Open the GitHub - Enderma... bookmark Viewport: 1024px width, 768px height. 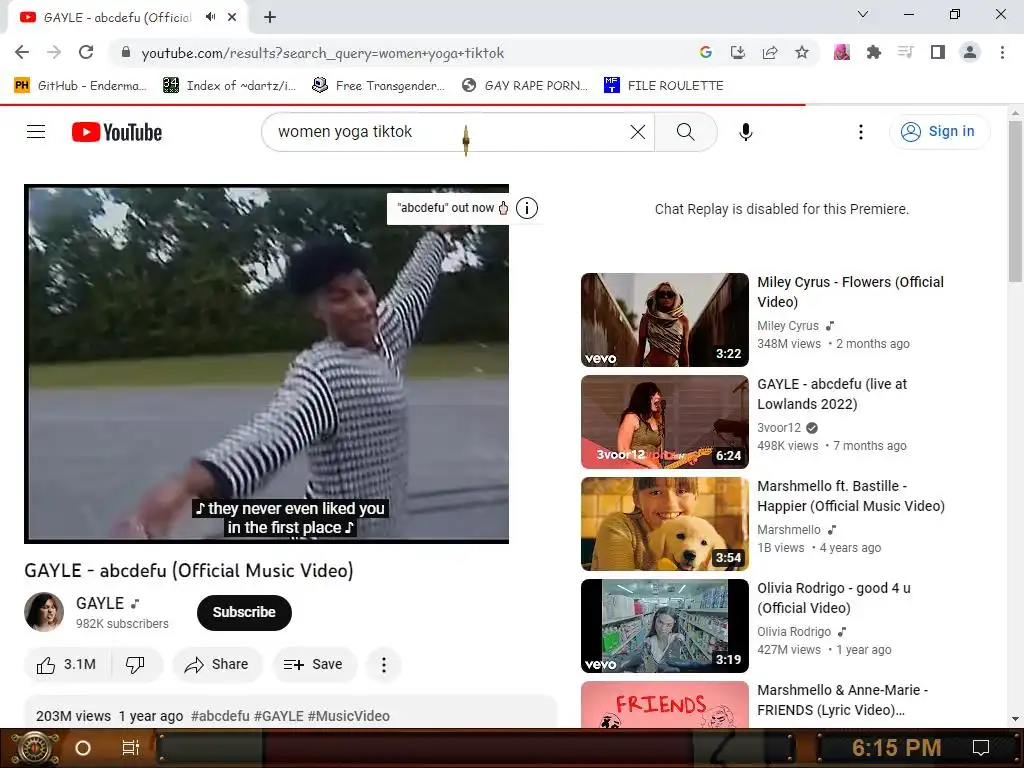(x=80, y=85)
